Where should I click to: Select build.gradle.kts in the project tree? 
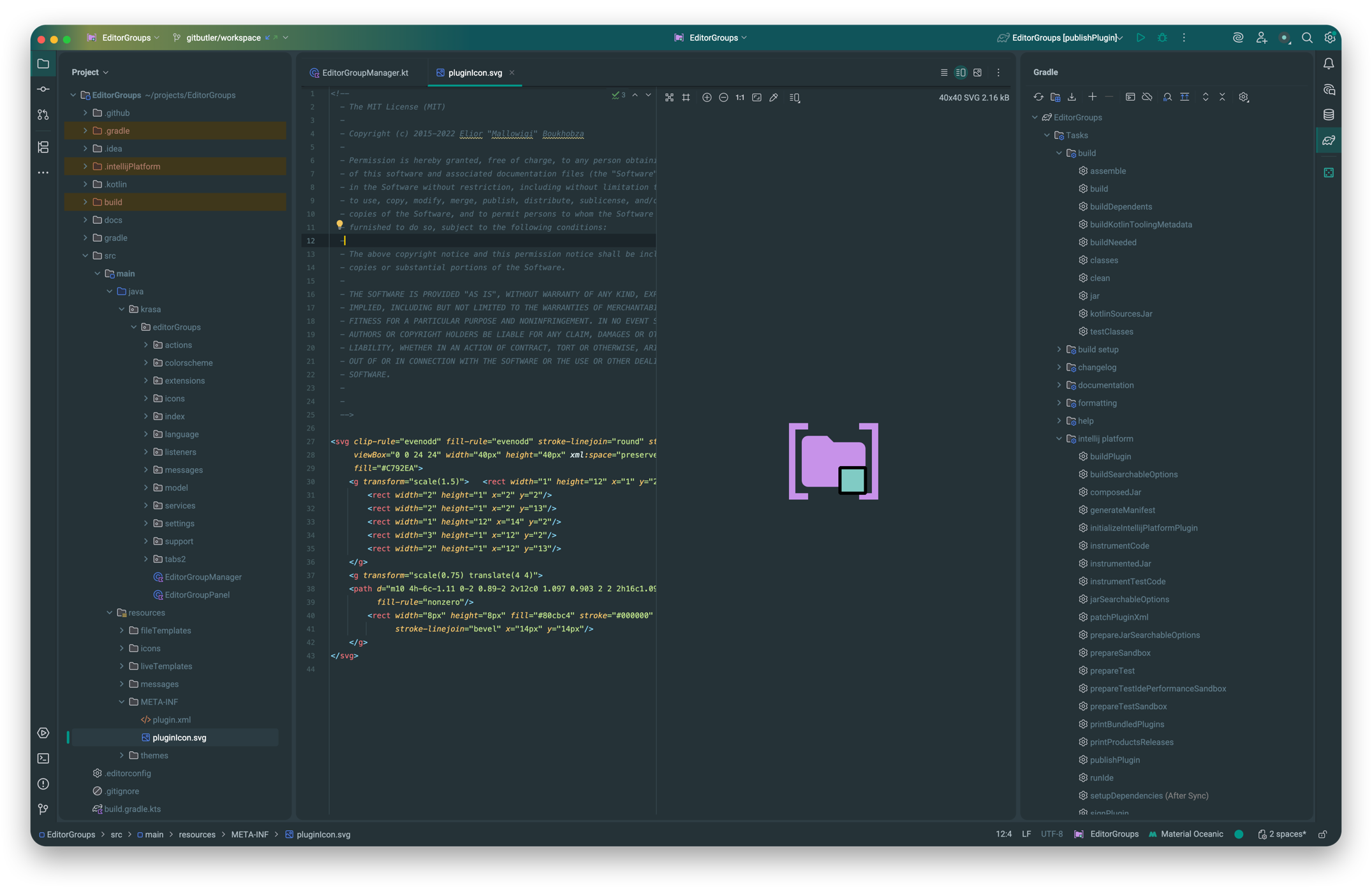133,809
